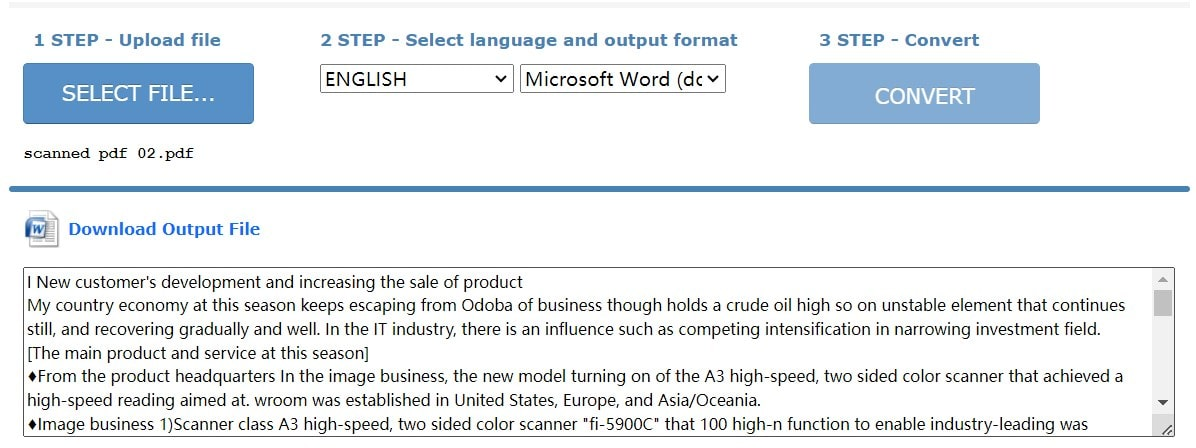Open the ENGLISH language dropdown
Viewport: 1196px width, 448px height.
coord(416,79)
